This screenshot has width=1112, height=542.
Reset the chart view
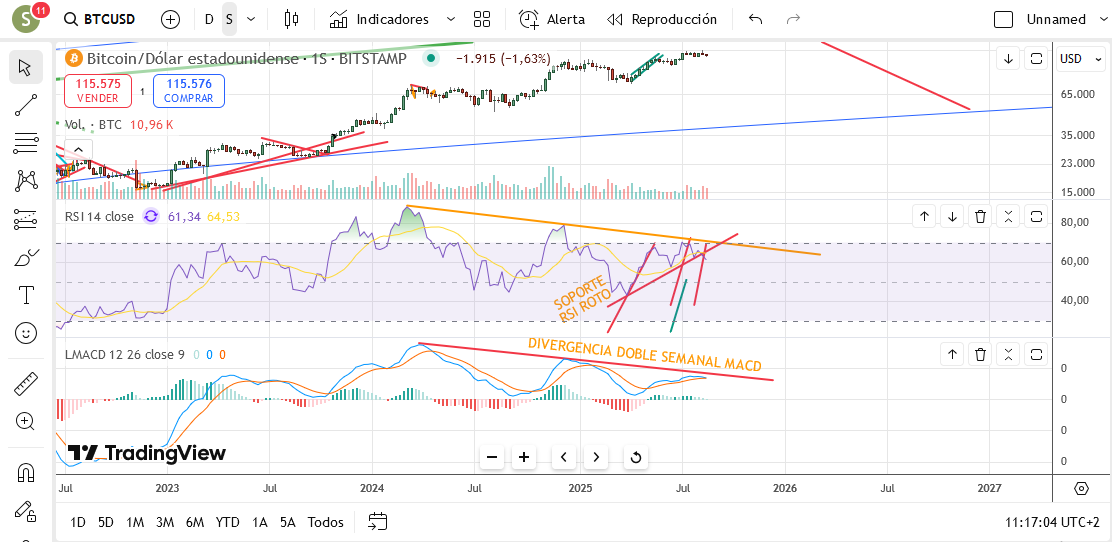pos(636,457)
